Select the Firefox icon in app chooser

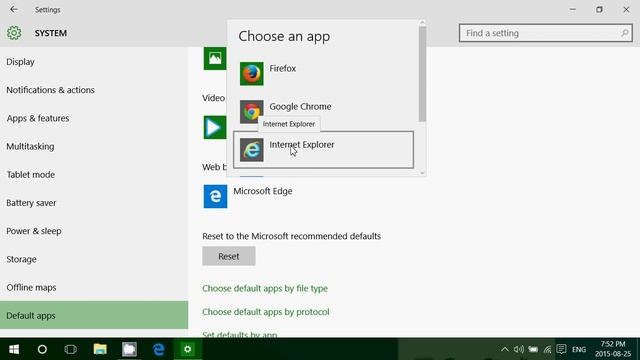(x=251, y=74)
